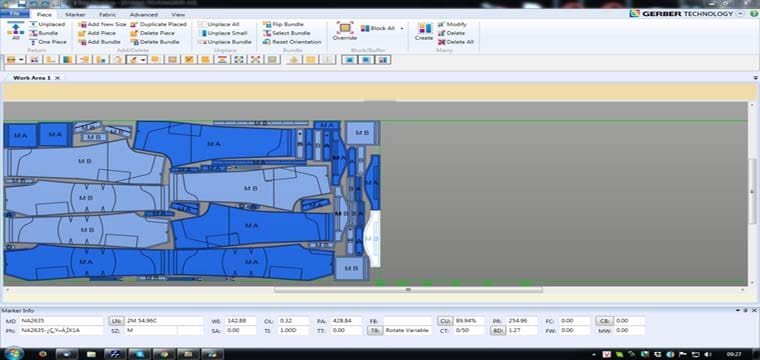The image size is (760, 360).
Task: Click the last icon in the second toolbar row
Action: point(383,60)
